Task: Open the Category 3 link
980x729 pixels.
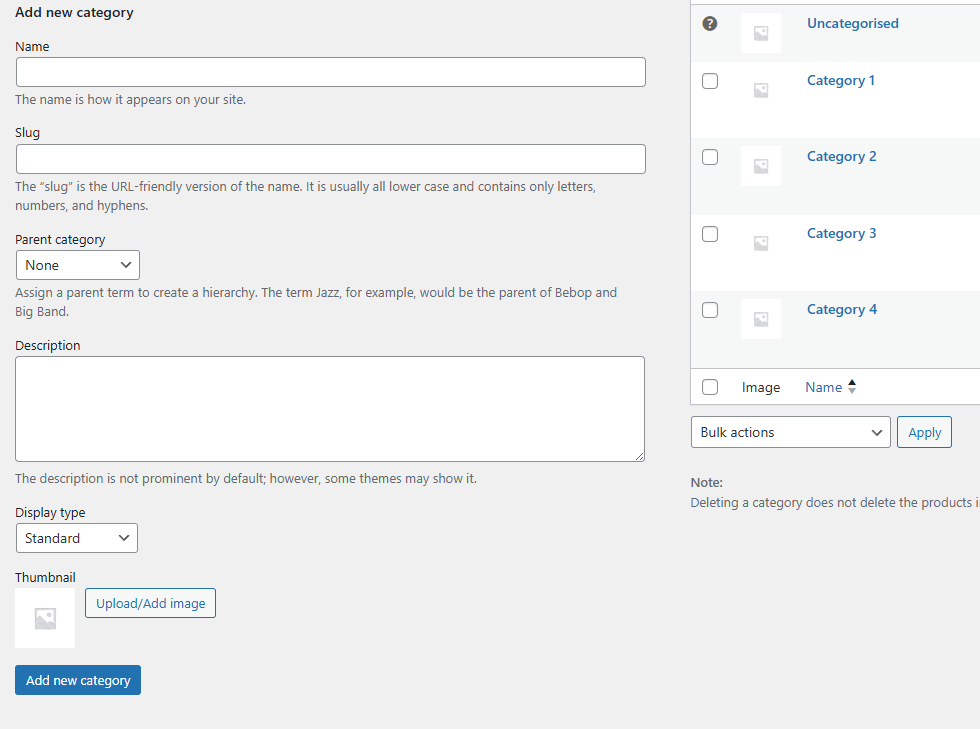Action: pyautogui.click(x=841, y=234)
